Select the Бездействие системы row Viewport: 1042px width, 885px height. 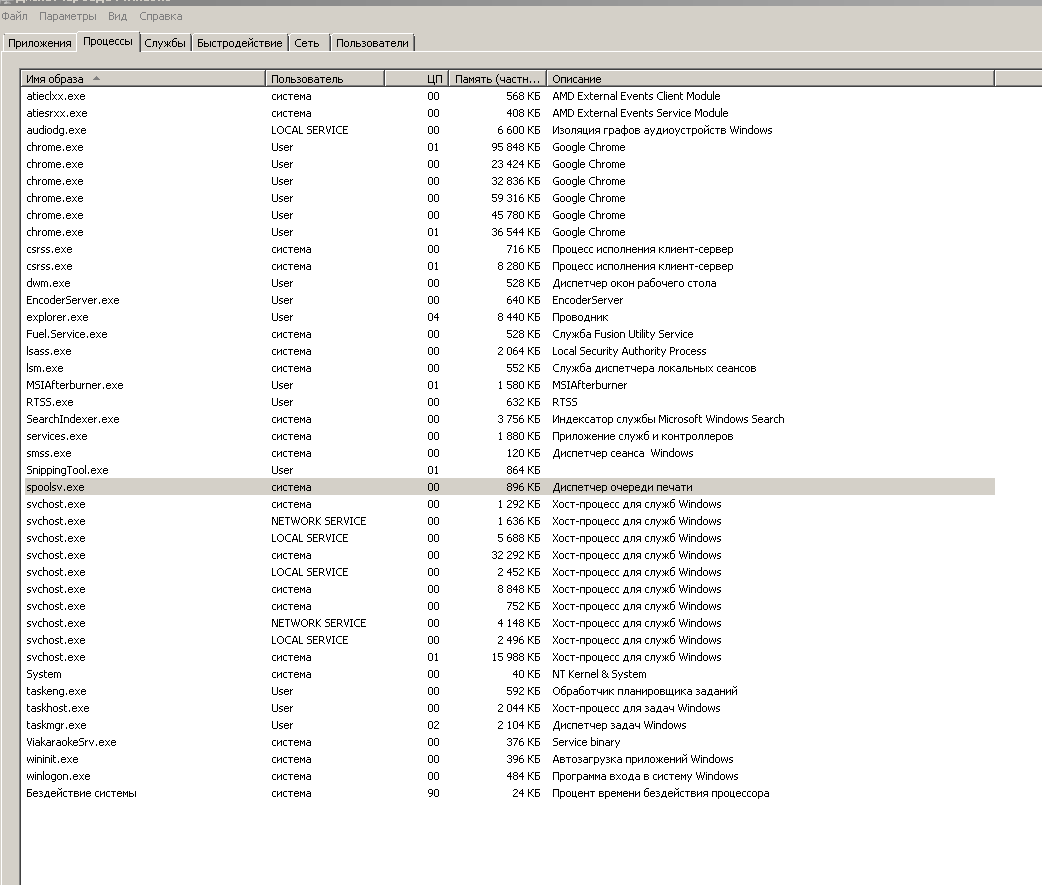tap(510, 794)
